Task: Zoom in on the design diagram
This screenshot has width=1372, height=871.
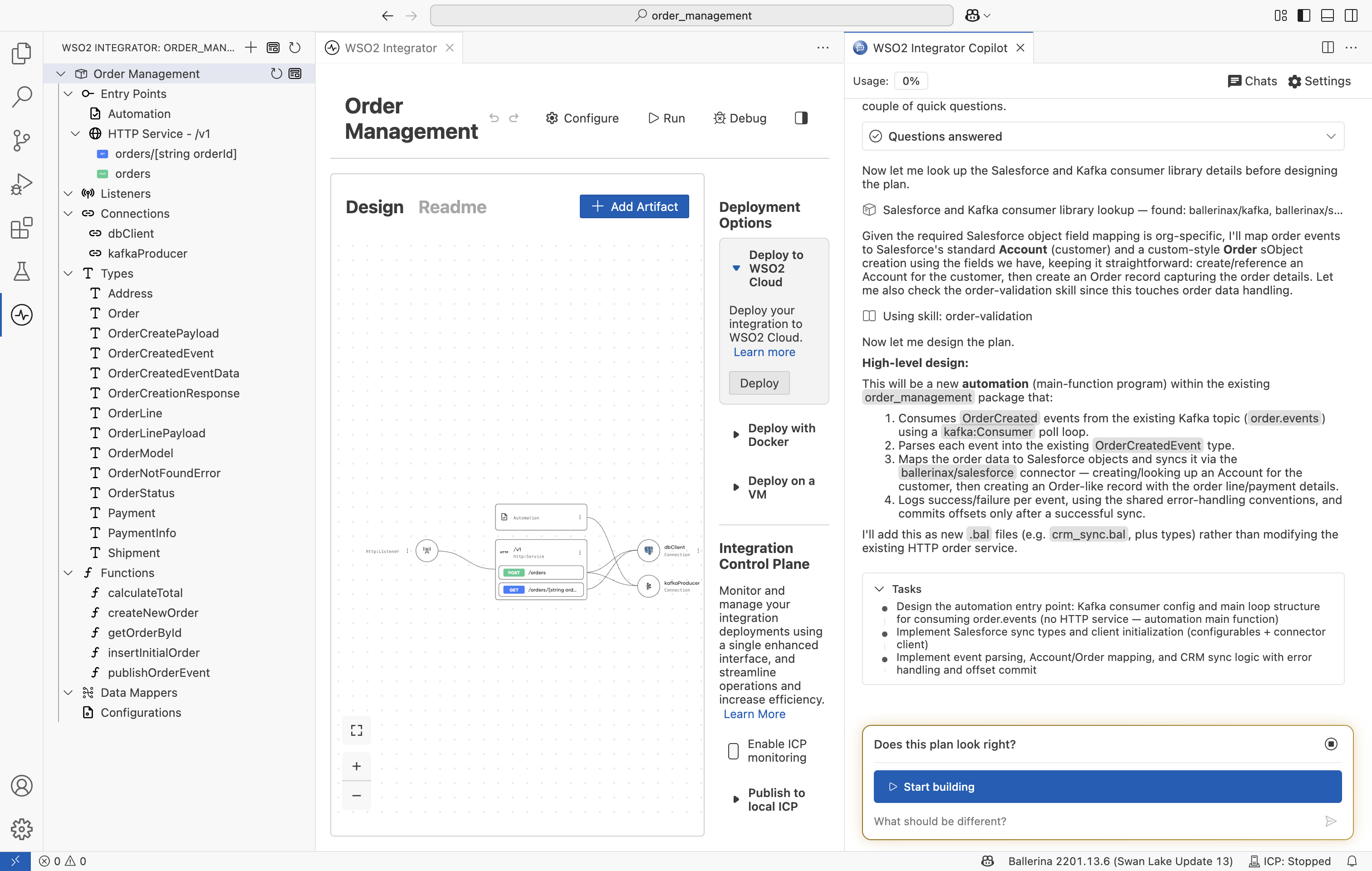Action: point(357,766)
